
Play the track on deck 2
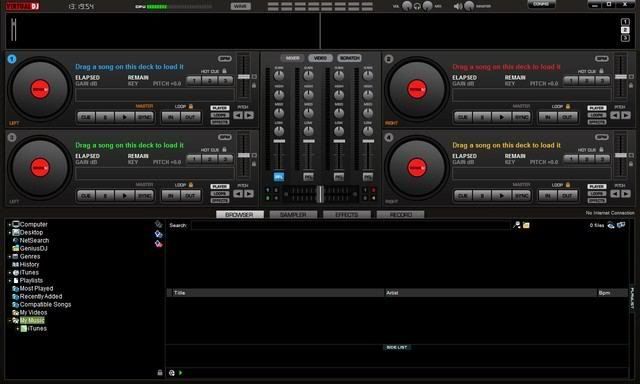[x=501, y=117]
